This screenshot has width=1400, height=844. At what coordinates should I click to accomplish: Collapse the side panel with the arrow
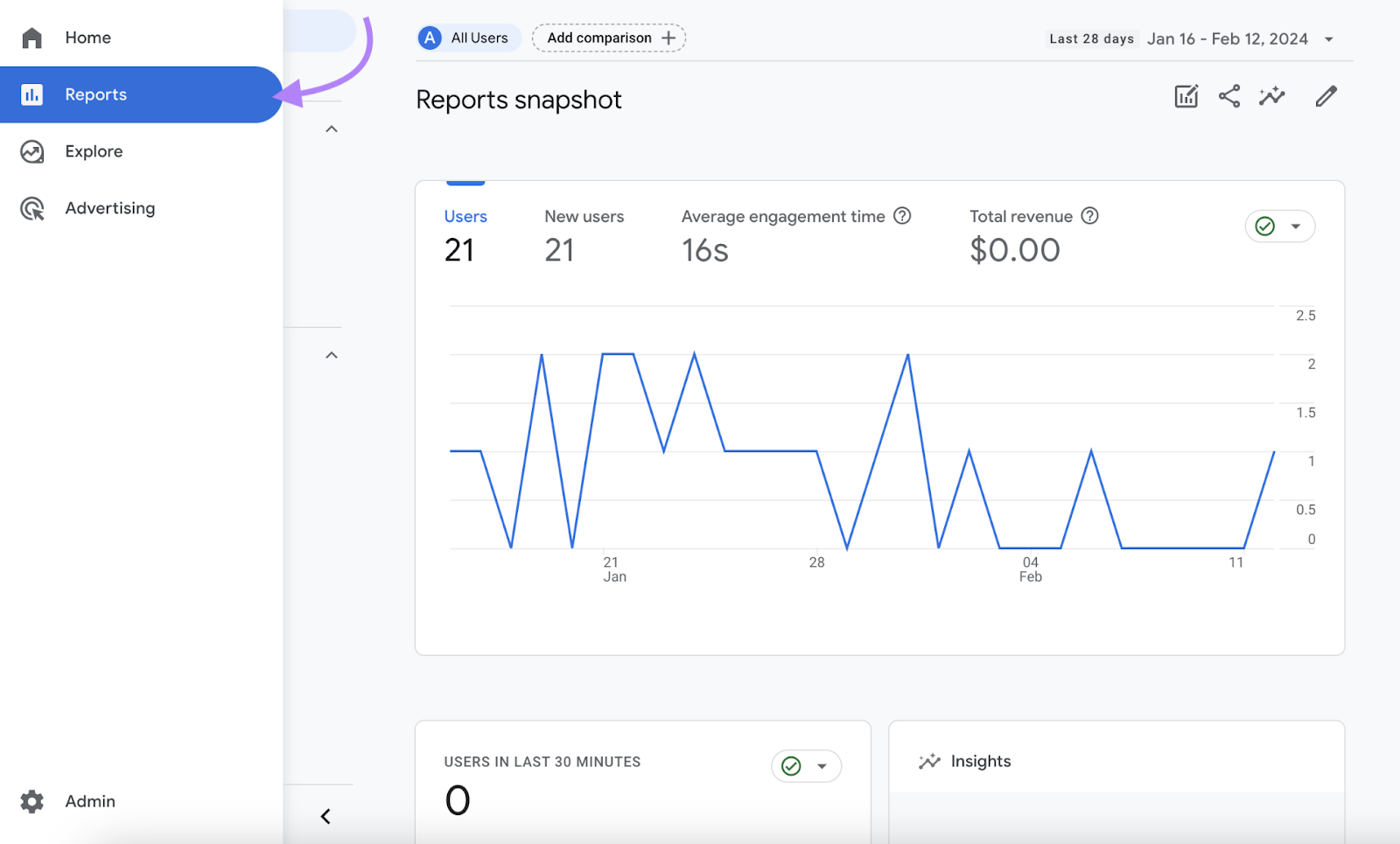coord(325,816)
